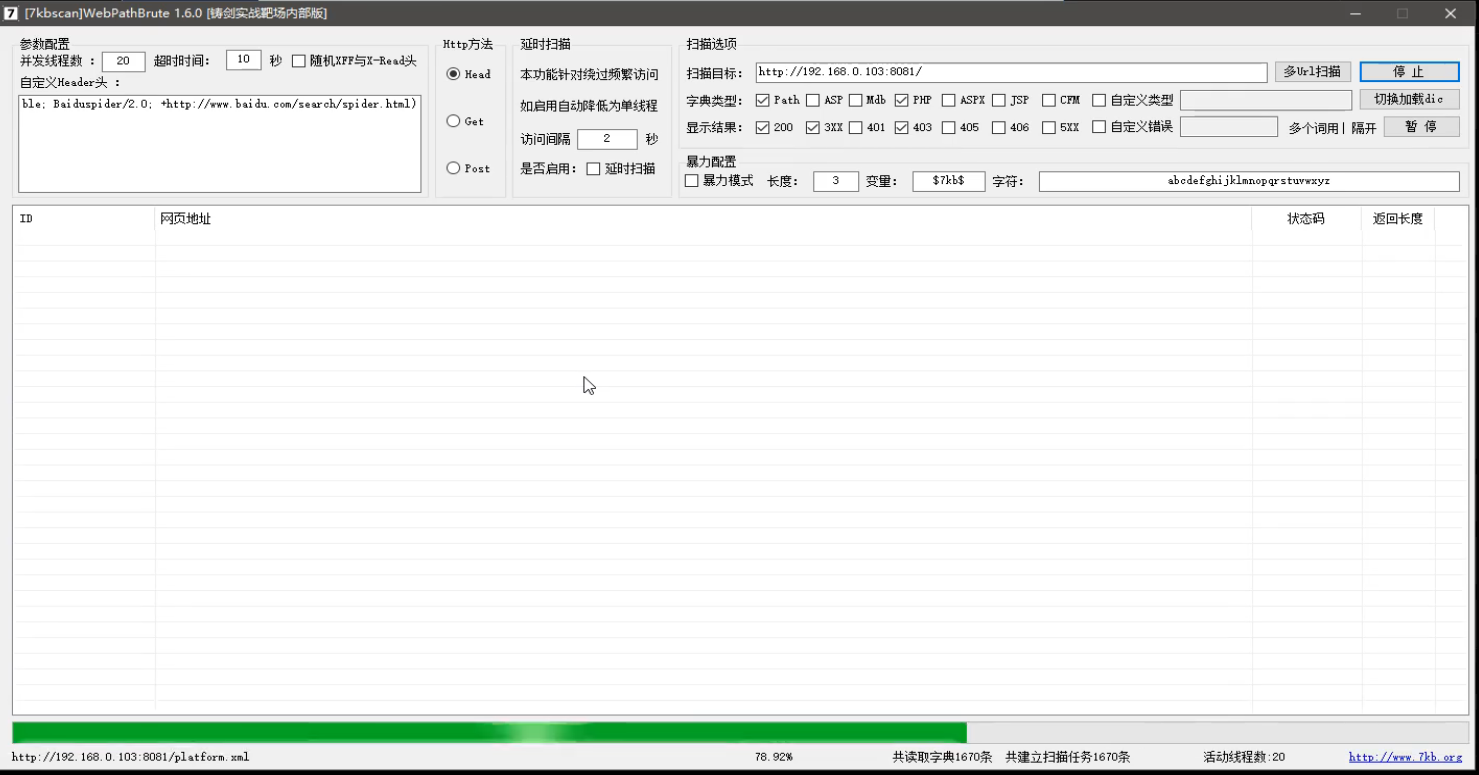Screen dimensions: 1479x775
Task: Select the Post HTTP method
Action: click(x=453, y=168)
